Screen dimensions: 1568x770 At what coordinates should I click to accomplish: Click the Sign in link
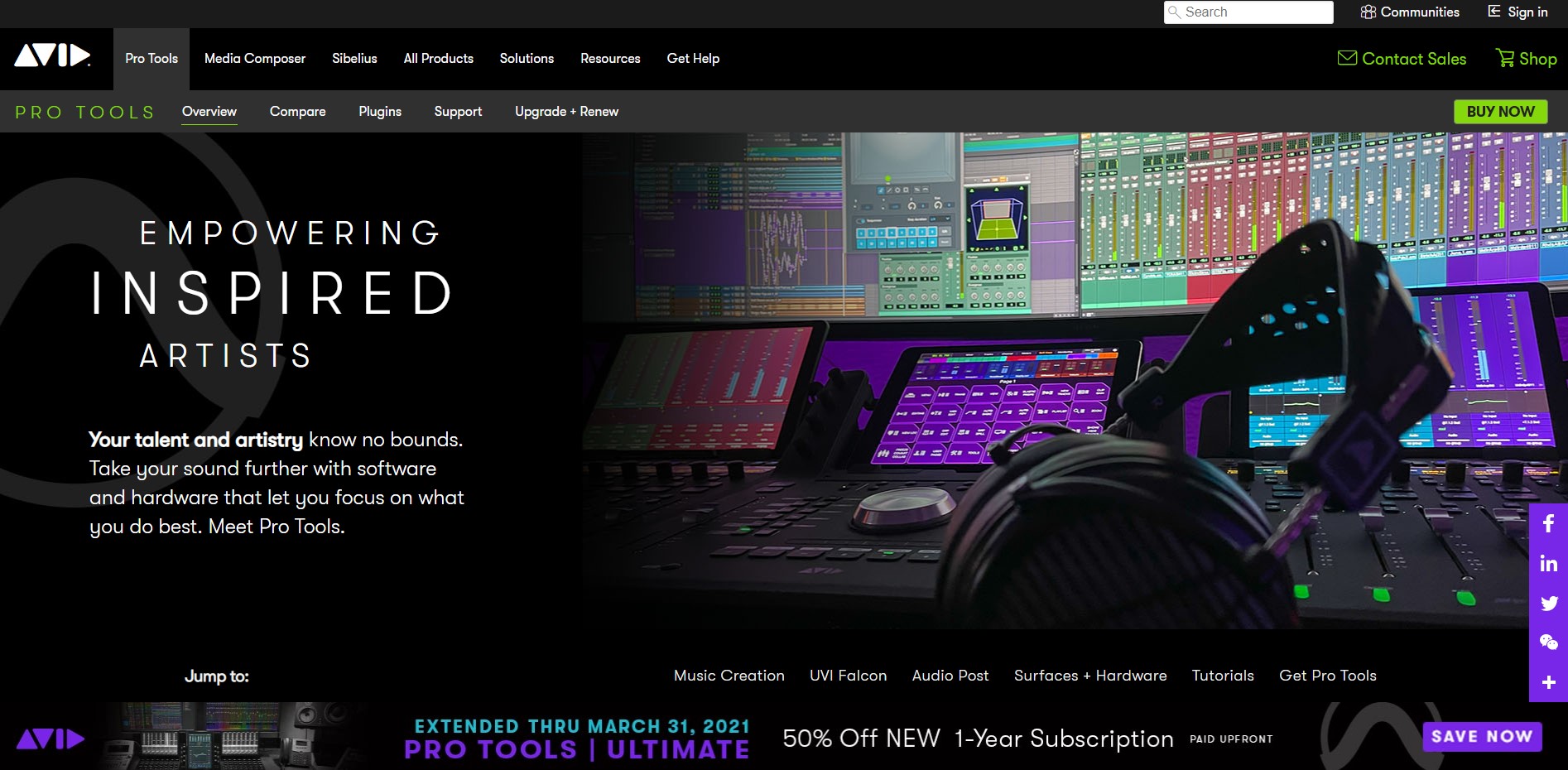(1527, 12)
